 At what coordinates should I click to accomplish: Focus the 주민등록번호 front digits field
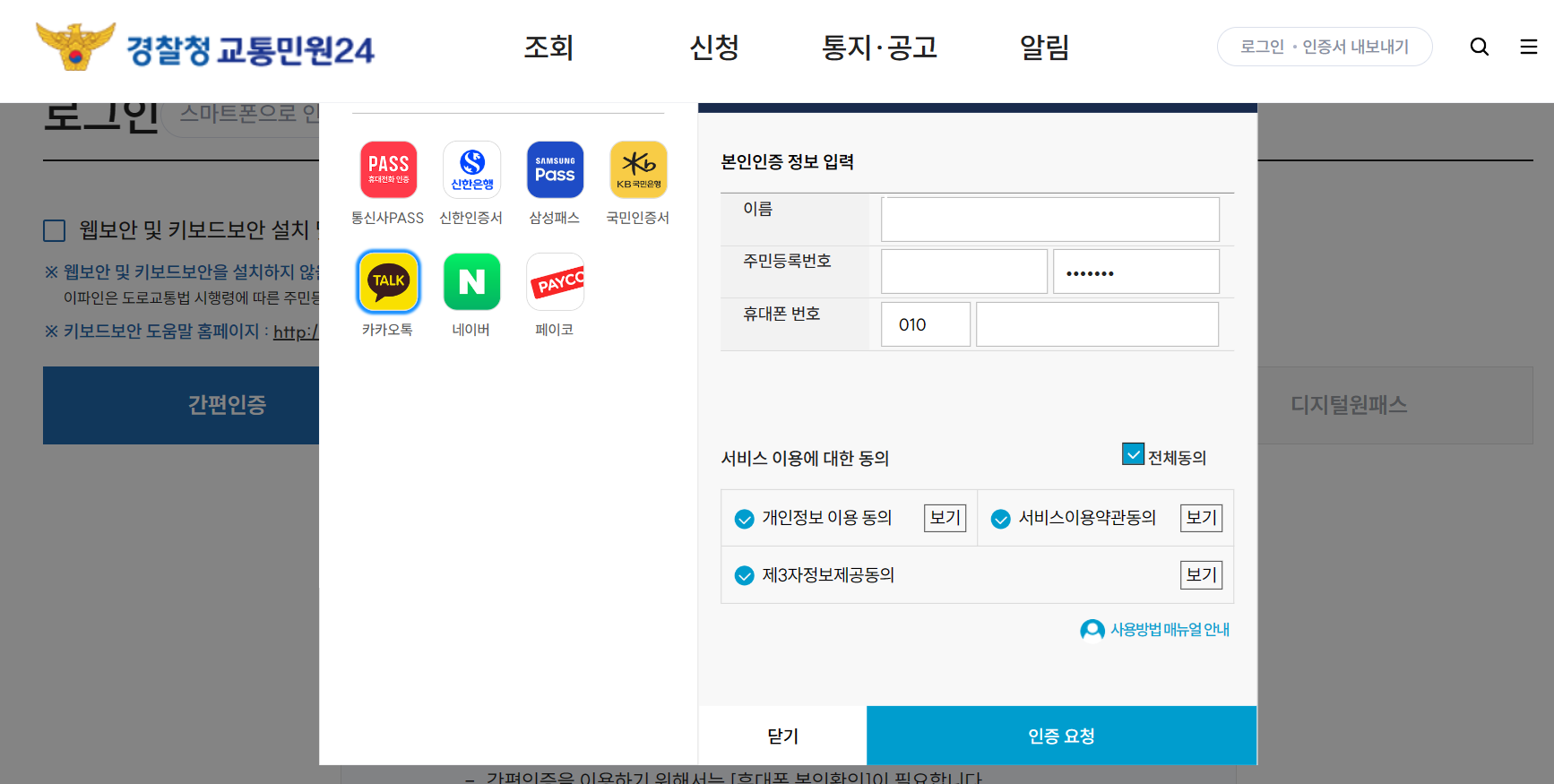point(964,271)
